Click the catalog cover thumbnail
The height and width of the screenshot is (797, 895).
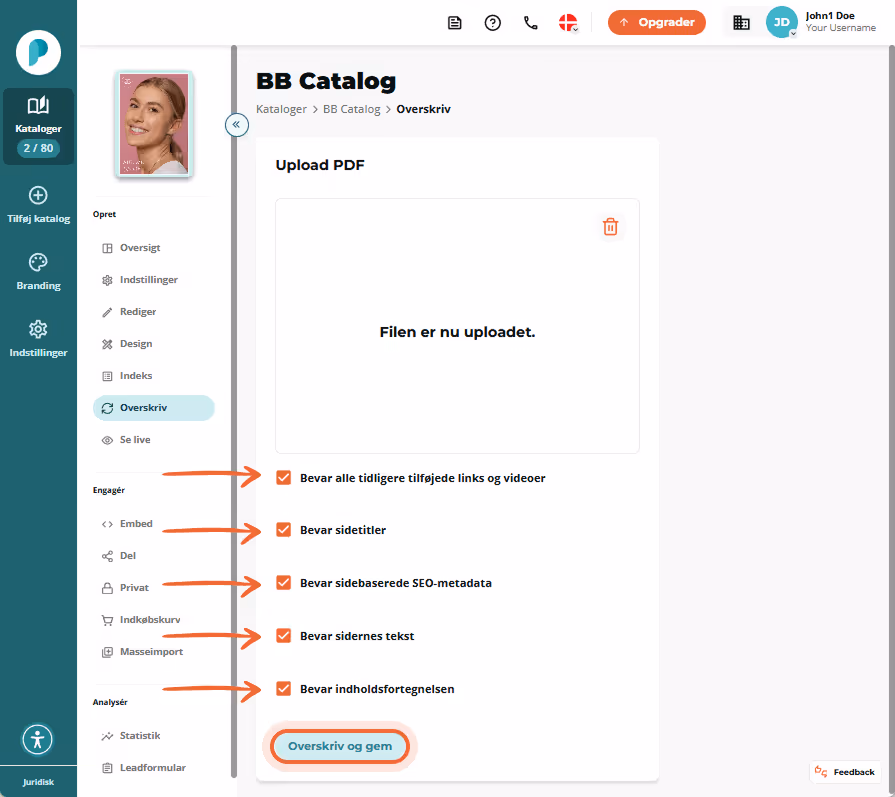point(154,124)
